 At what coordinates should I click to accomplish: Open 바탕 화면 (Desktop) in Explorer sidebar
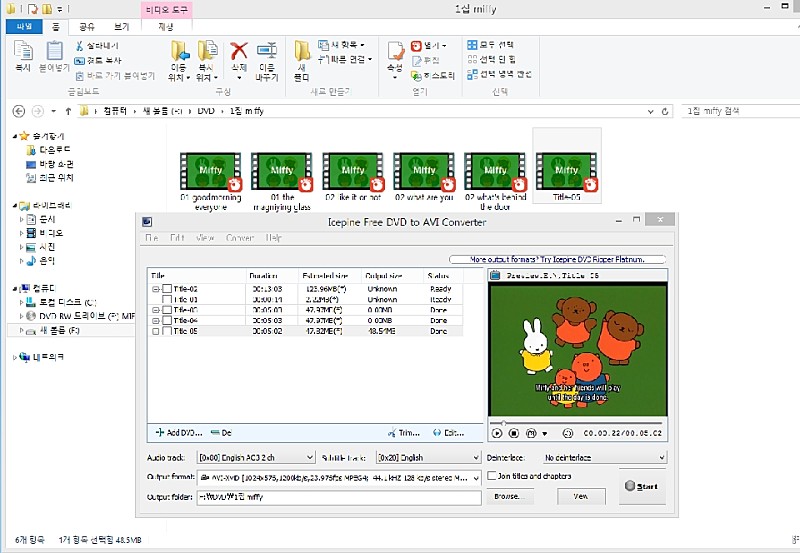pyautogui.click(x=49, y=164)
